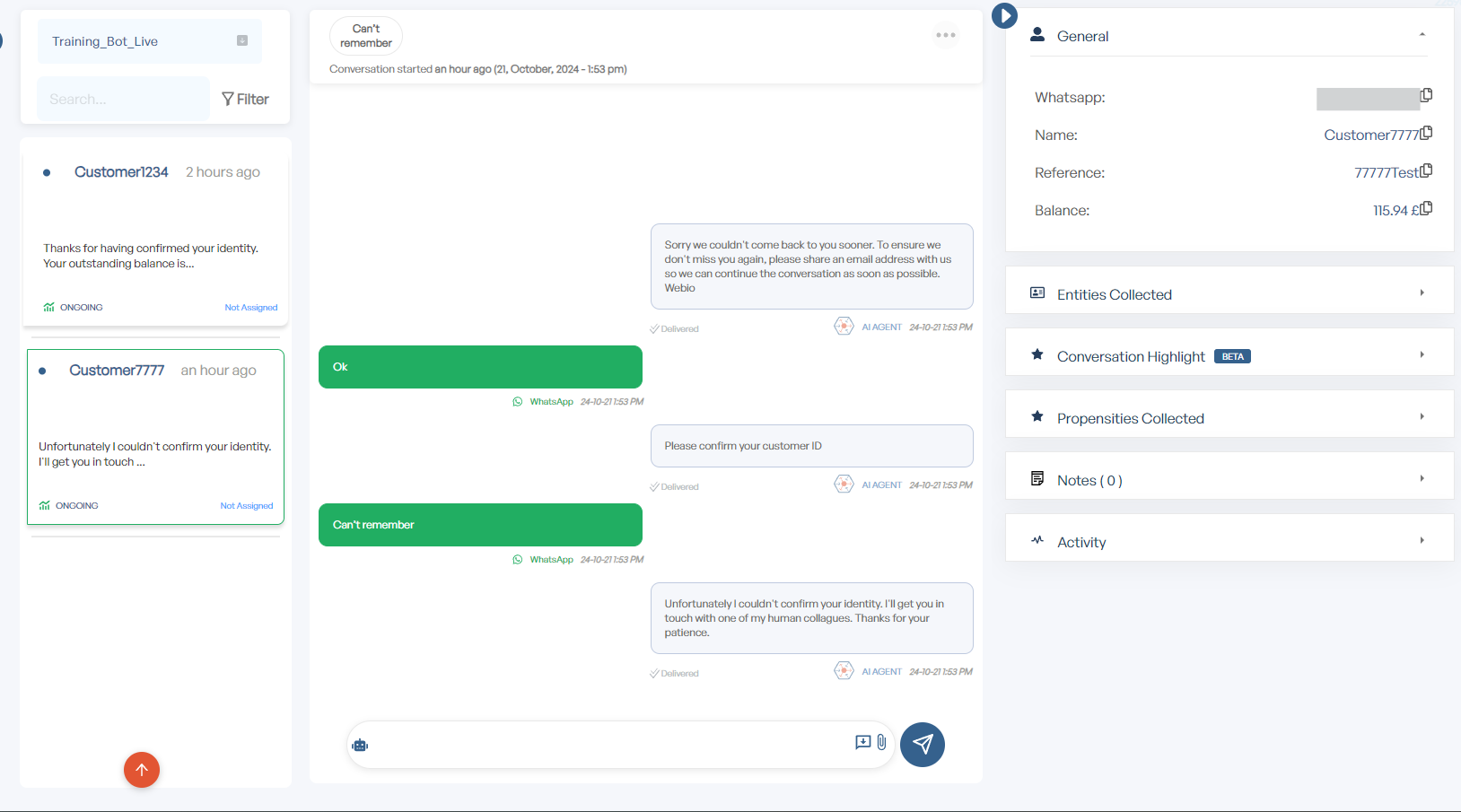1461x812 pixels.
Task: Expand the Conversation Highlight section
Action: coord(1229,355)
